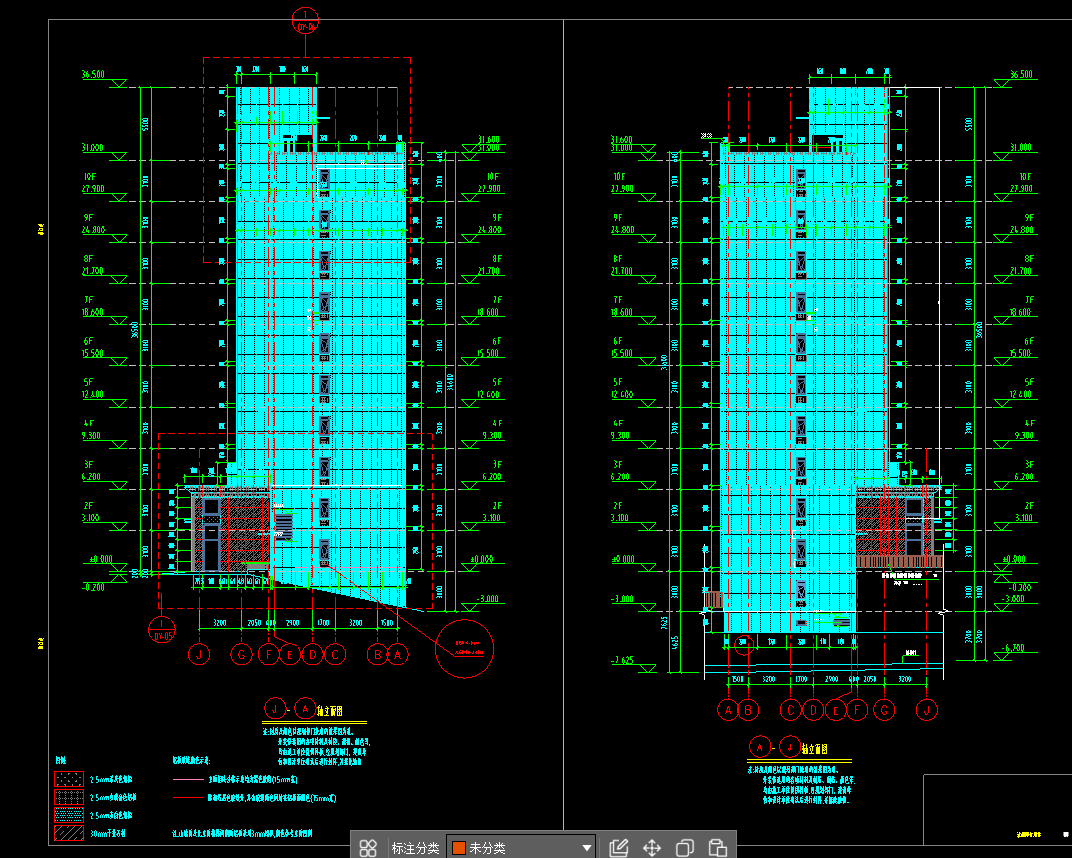Click the edit annotation pencil icon
This screenshot has height=858, width=1072.
tap(618, 848)
